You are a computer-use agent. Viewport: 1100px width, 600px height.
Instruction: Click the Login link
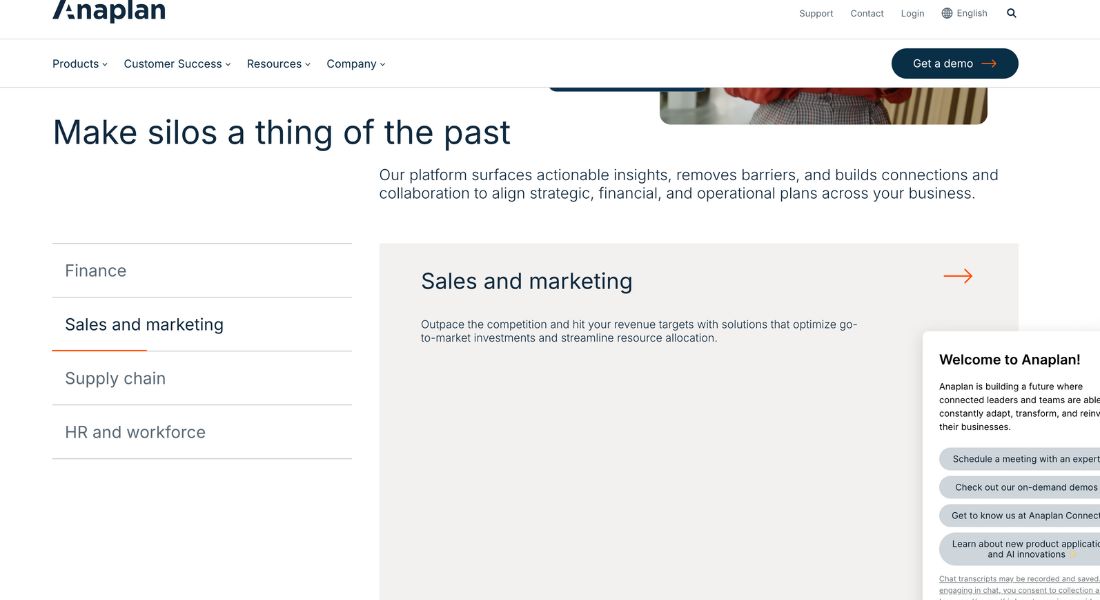tap(912, 14)
